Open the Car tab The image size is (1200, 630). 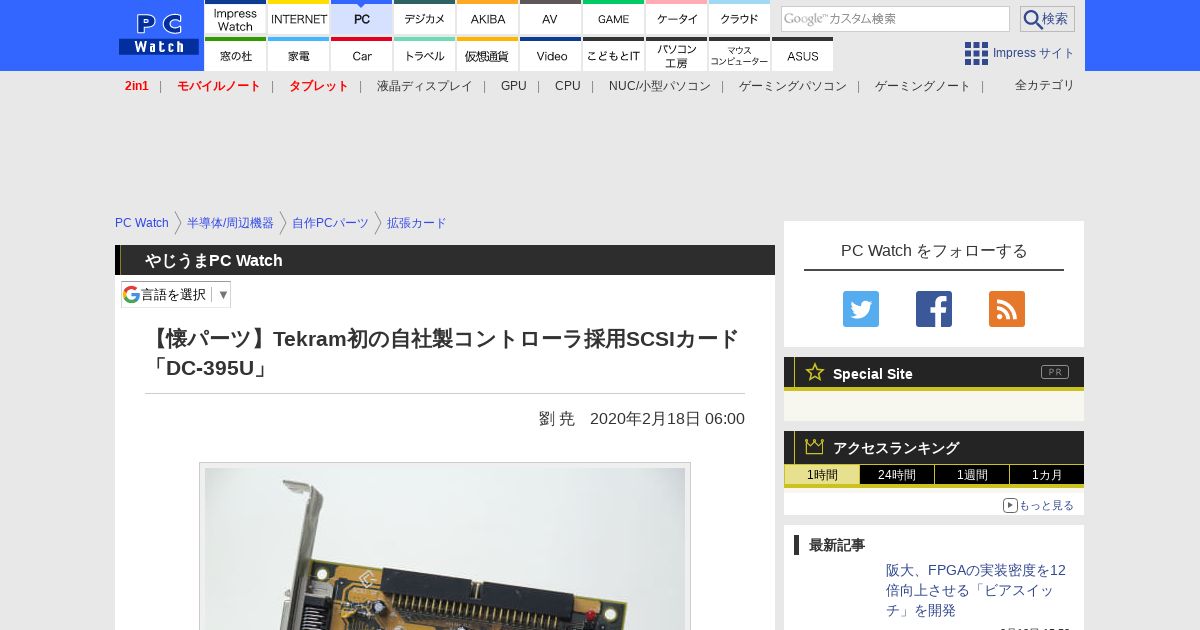(362, 55)
